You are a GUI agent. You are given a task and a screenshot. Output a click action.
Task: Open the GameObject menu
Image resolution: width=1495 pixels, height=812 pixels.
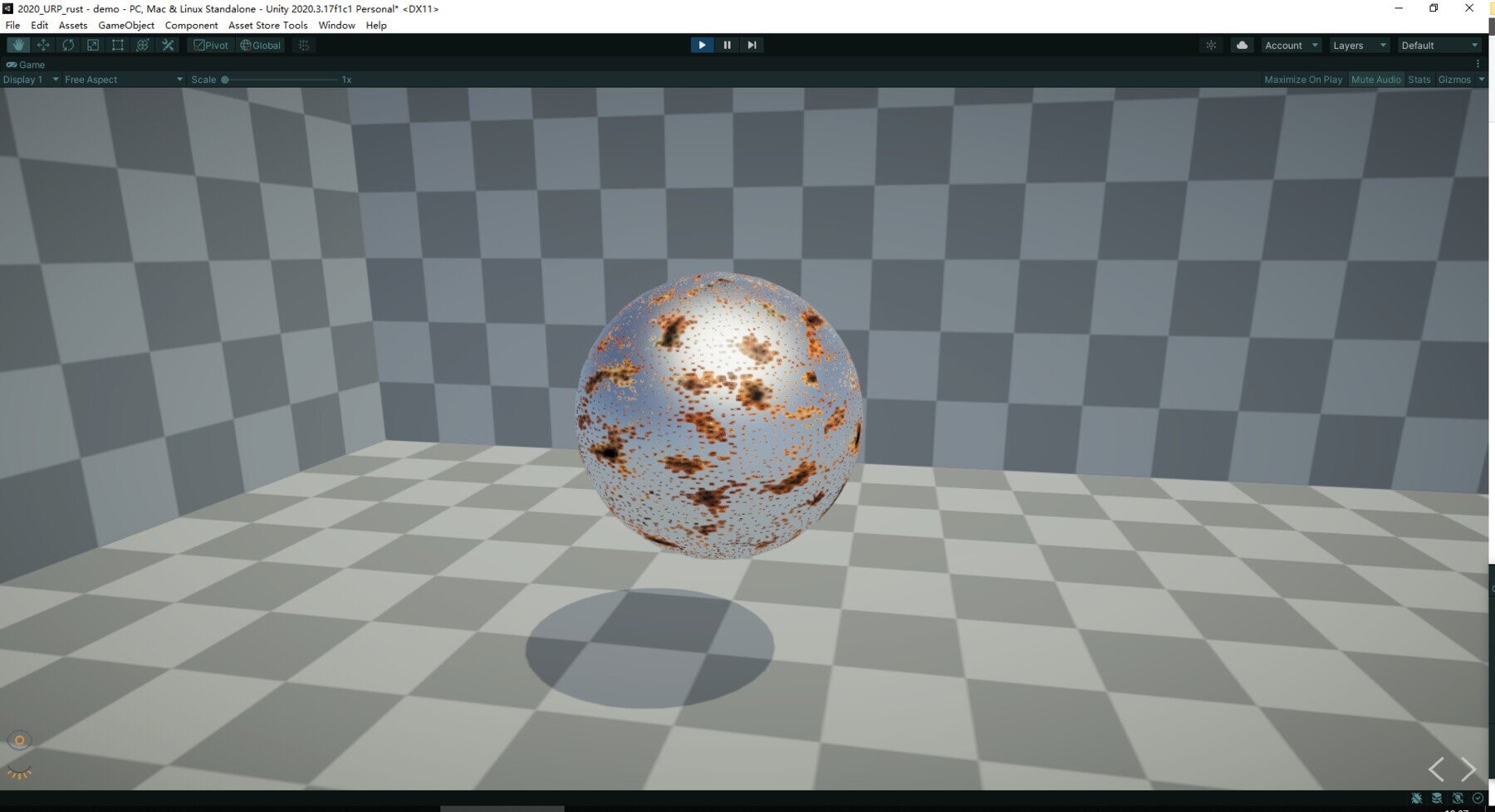point(125,25)
